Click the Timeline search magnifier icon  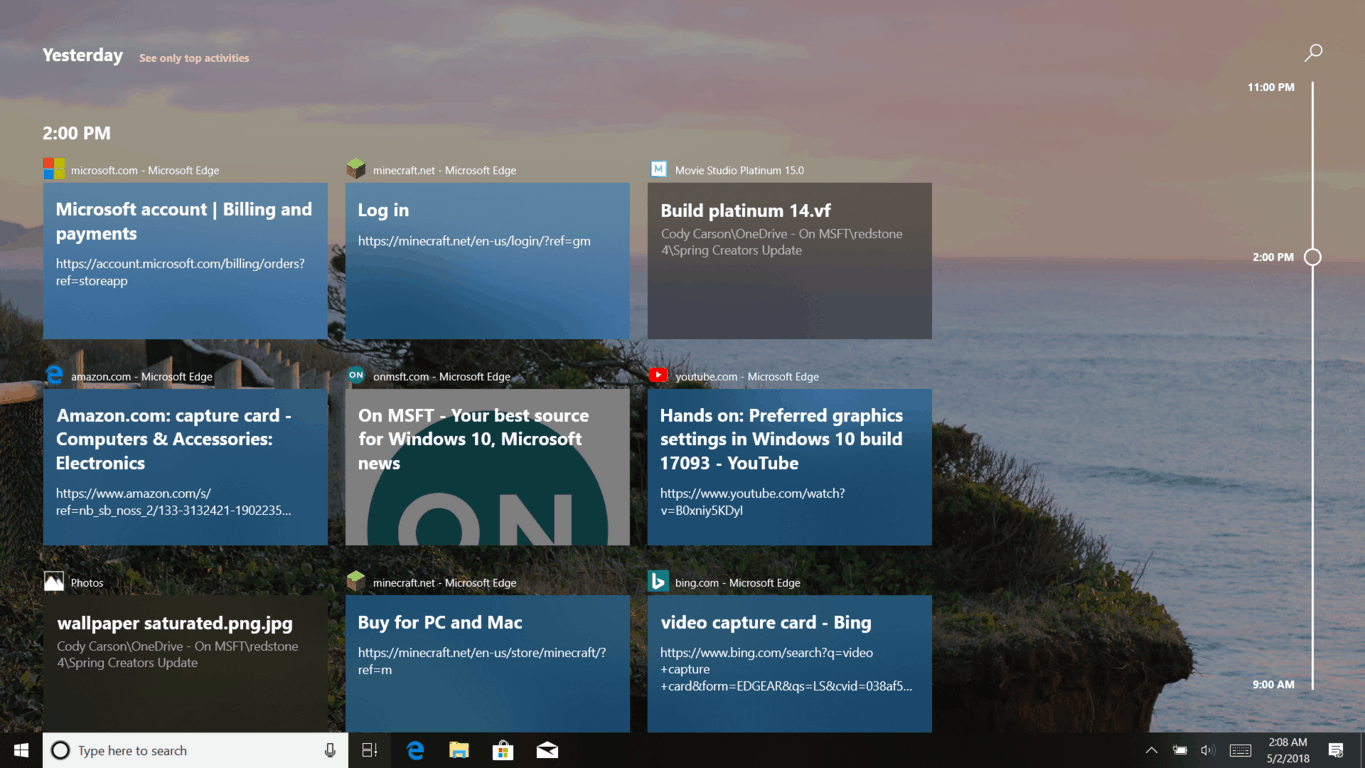click(x=1313, y=52)
